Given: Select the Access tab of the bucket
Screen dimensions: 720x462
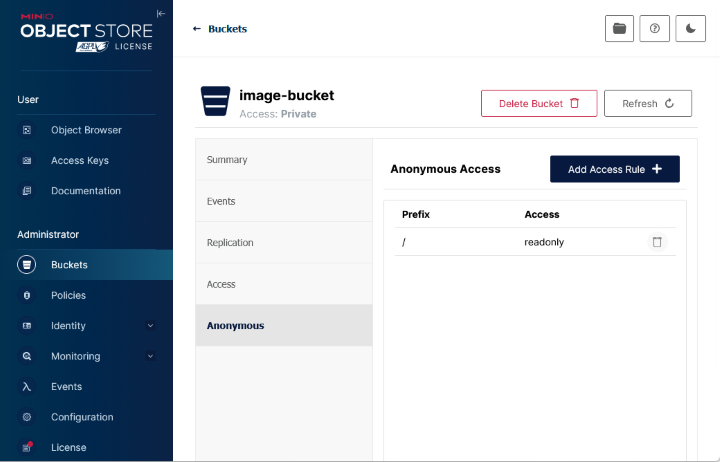Looking at the screenshot, I should [221, 285].
